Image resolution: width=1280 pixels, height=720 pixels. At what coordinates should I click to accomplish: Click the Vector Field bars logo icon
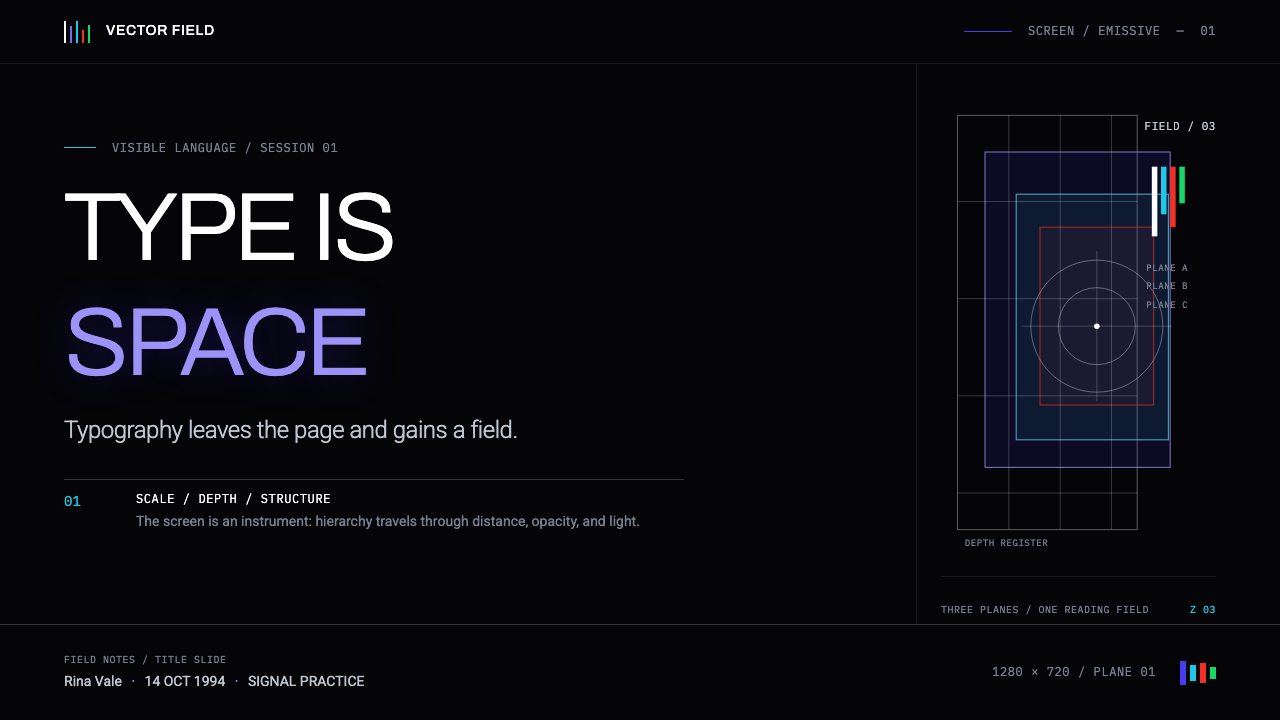click(x=77, y=32)
